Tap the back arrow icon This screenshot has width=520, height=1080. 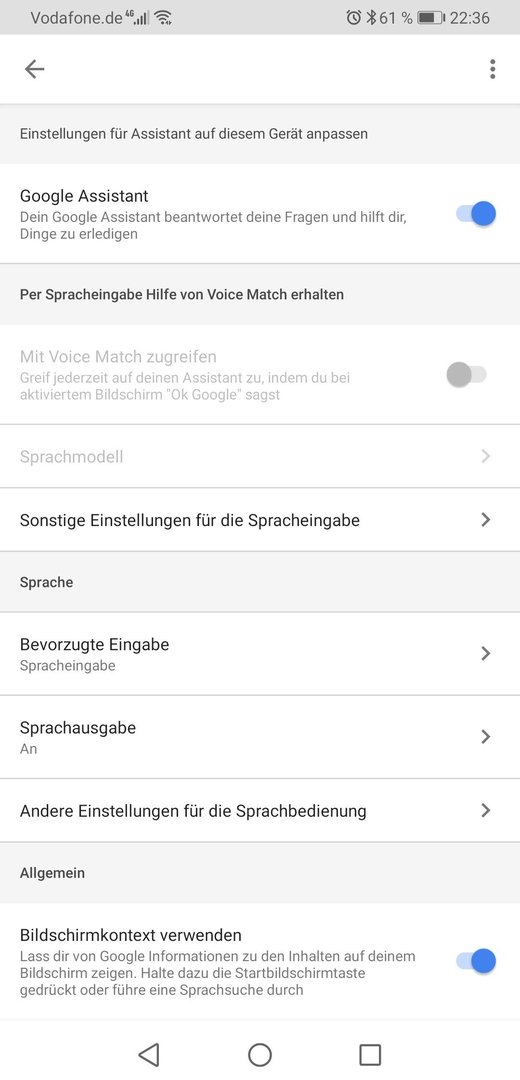[x=34, y=69]
